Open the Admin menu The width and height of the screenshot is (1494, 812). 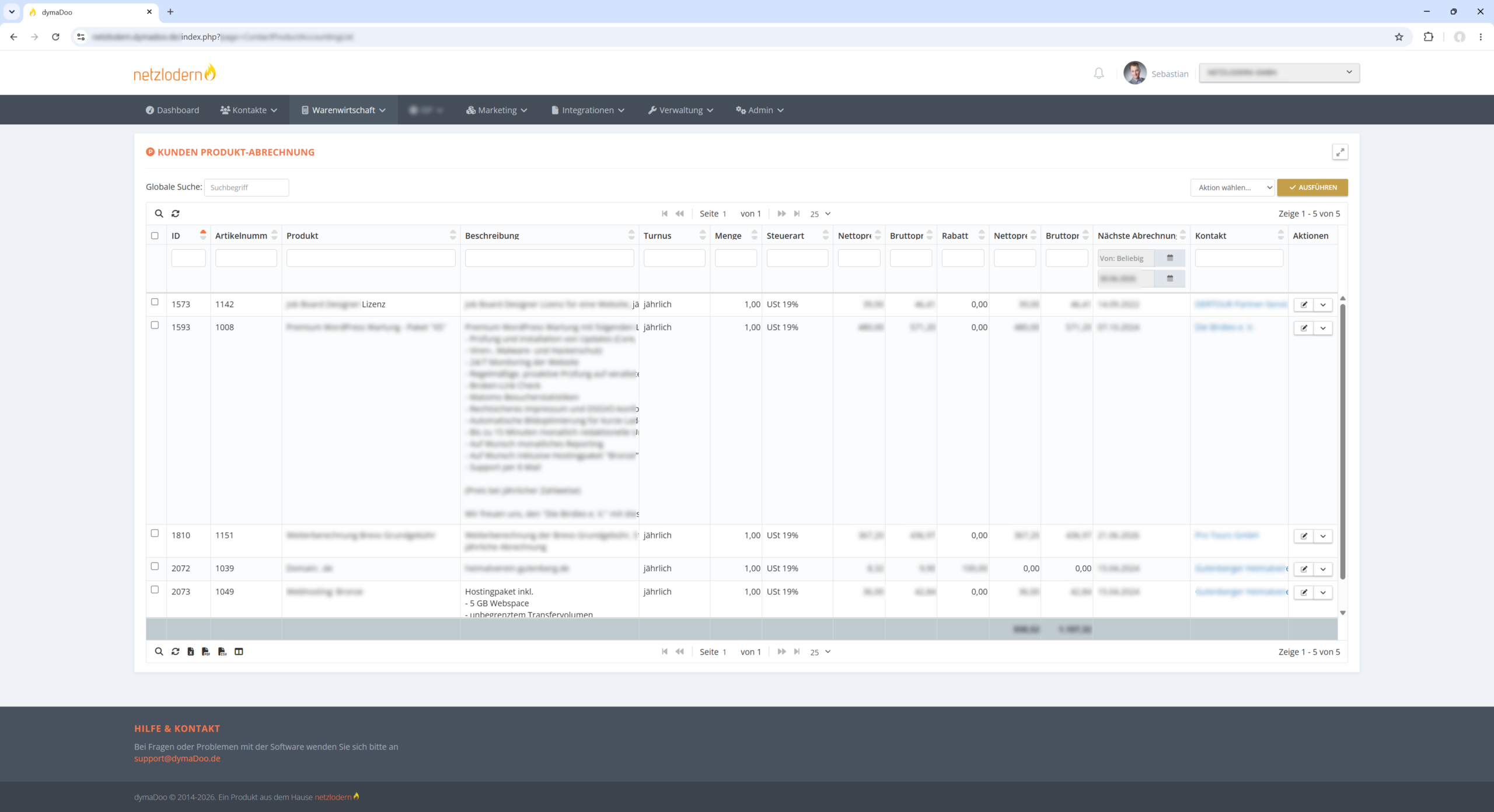tap(760, 110)
